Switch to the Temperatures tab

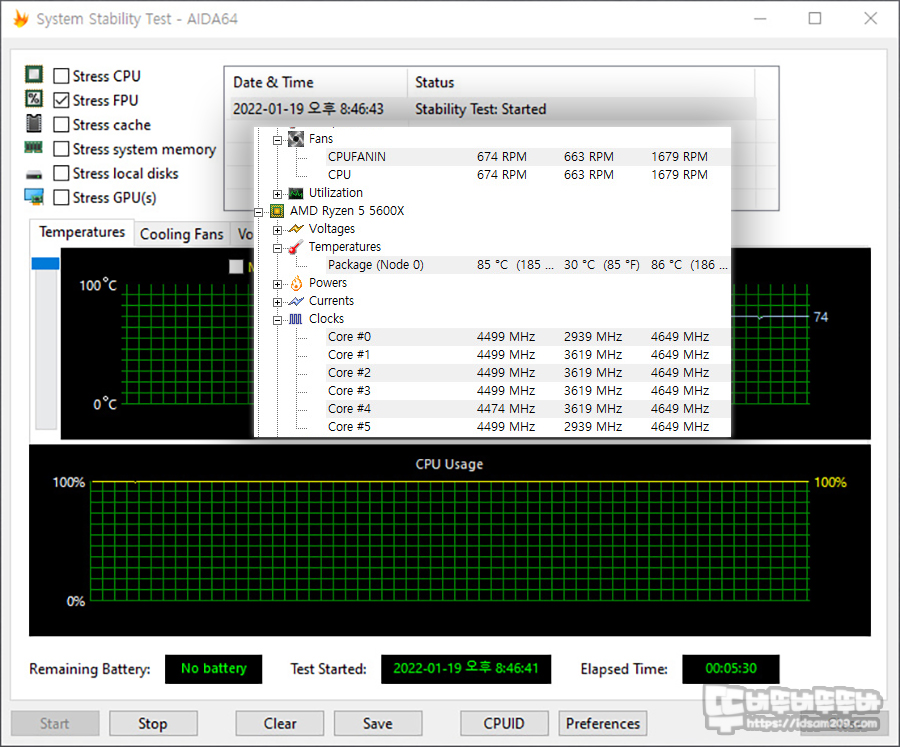(x=82, y=232)
